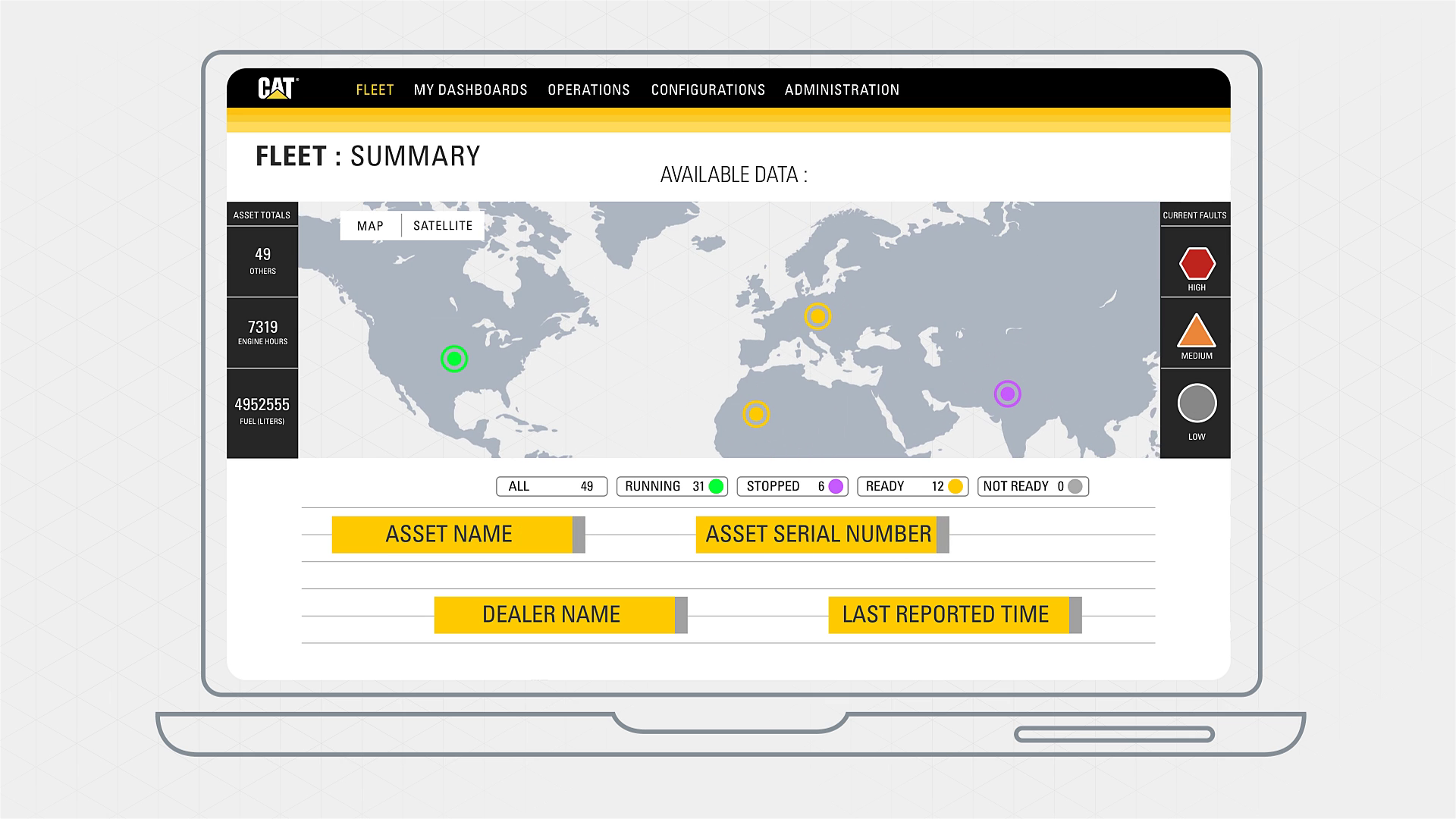Click the gray Low fault circle

pos(1197,403)
